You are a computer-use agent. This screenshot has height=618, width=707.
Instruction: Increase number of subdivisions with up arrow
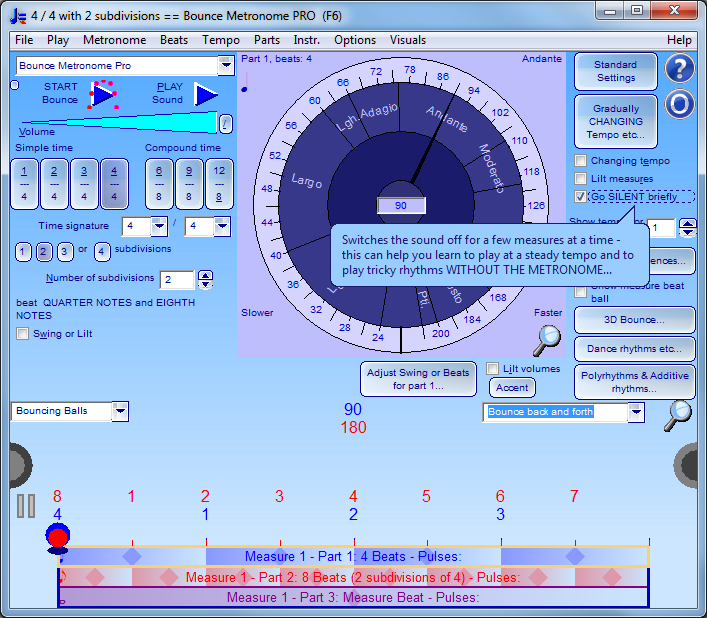coord(206,275)
